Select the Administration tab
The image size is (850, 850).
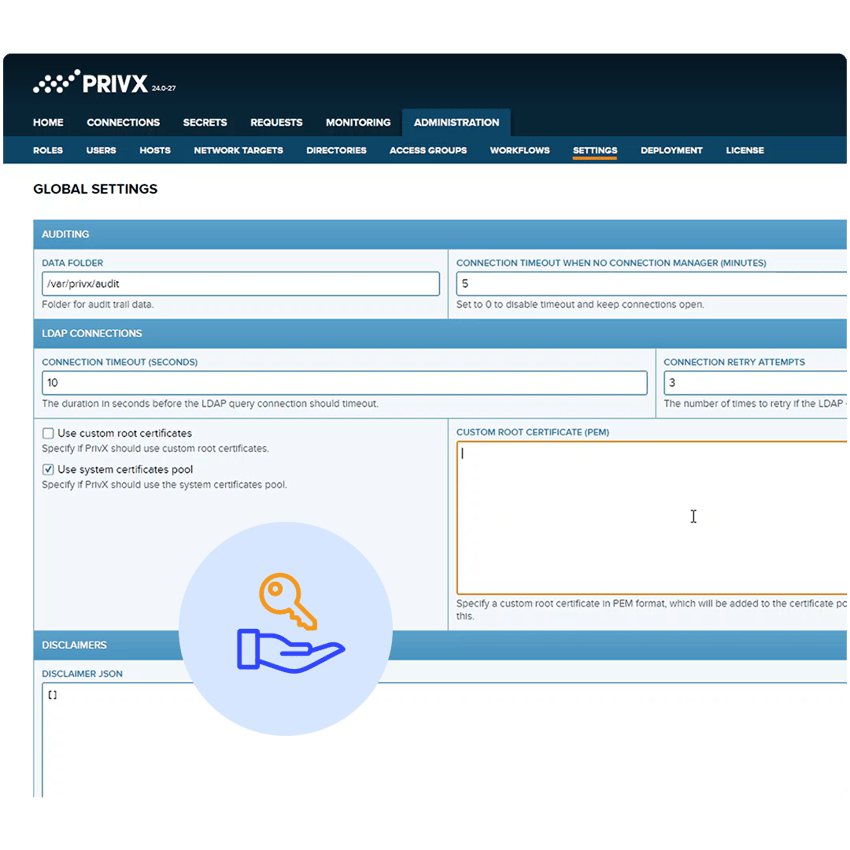(455, 122)
